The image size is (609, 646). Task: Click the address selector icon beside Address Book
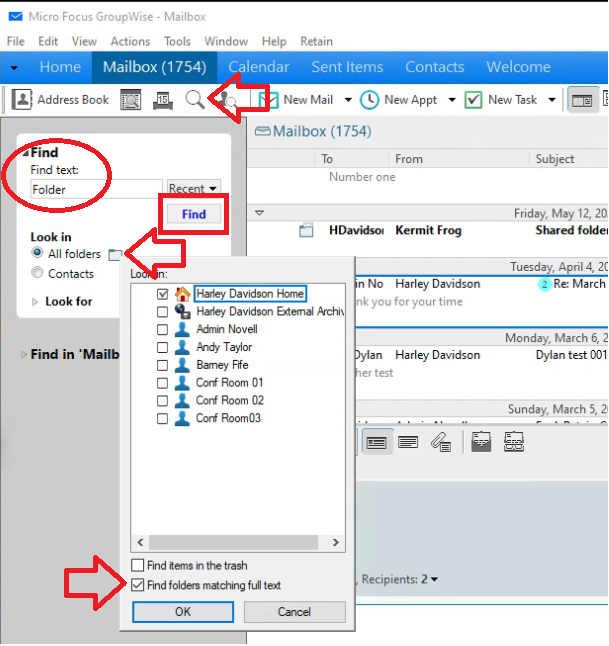coord(131,100)
